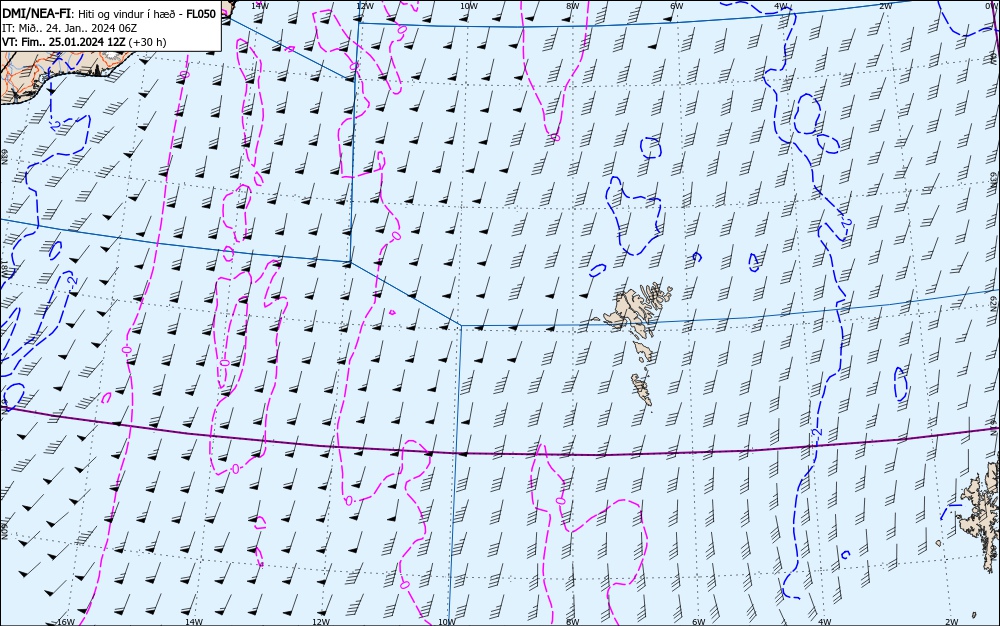
Task: Click the 8W longitude label on the bottom edge
Action: pos(572,622)
